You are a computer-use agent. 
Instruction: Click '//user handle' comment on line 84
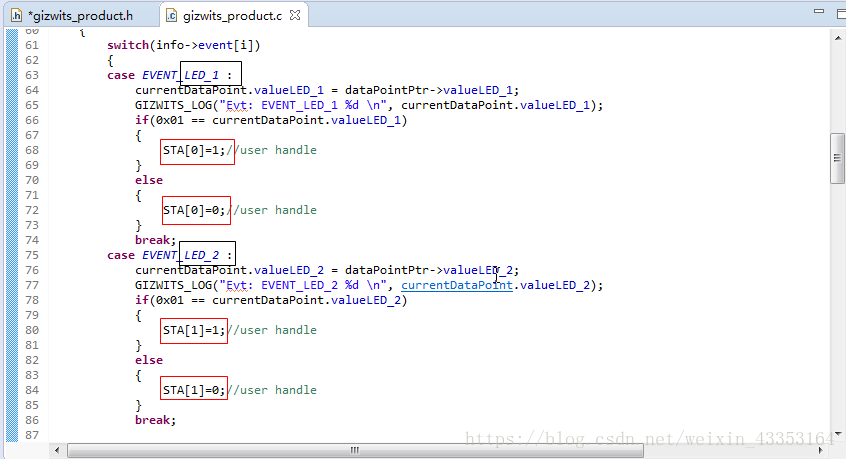click(x=272, y=390)
